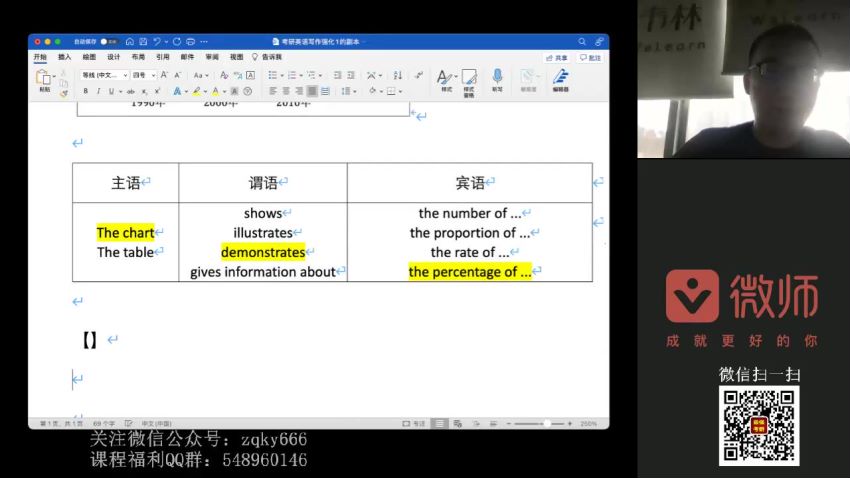The height and width of the screenshot is (478, 850).
Task: Open the Change Case Aa dropdown
Action: click(201, 75)
